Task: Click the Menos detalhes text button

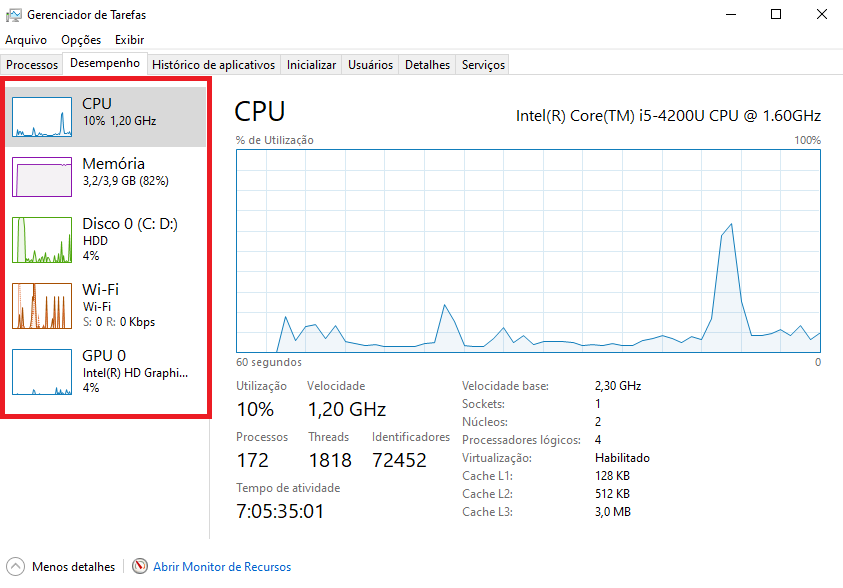Action: click(x=74, y=567)
